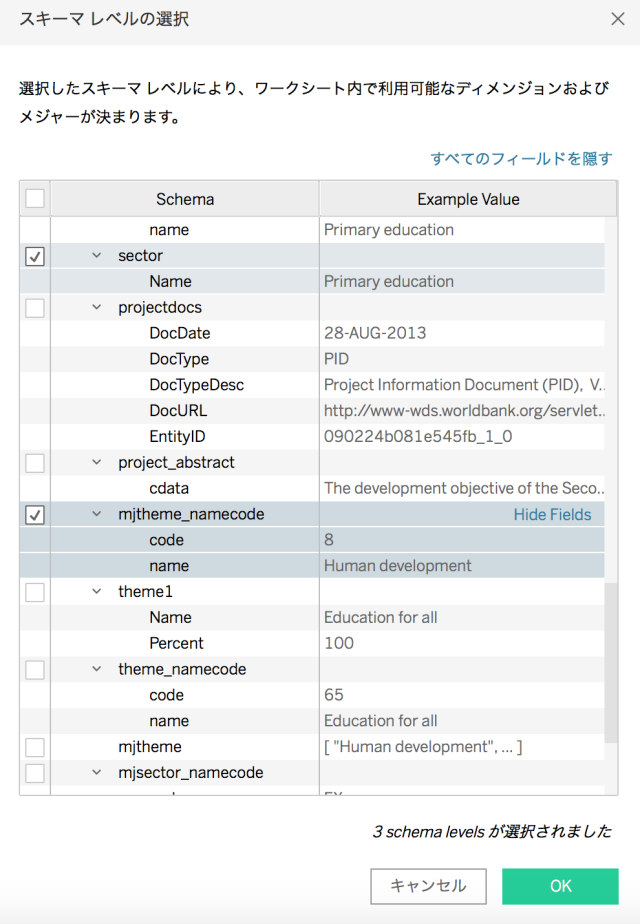Click the Project Information Document value
640x924 pixels.
click(464, 385)
